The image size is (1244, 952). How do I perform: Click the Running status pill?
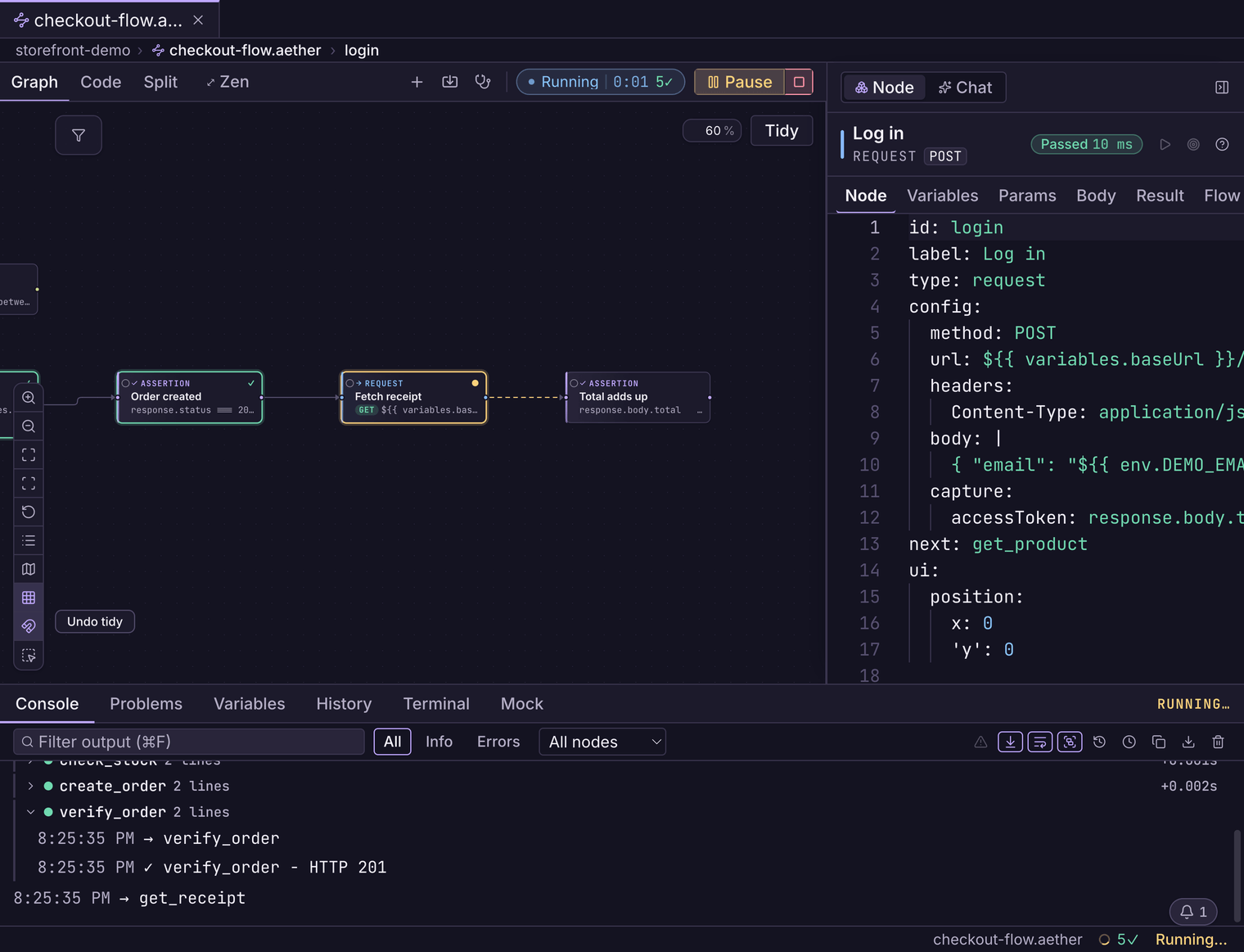click(x=601, y=82)
